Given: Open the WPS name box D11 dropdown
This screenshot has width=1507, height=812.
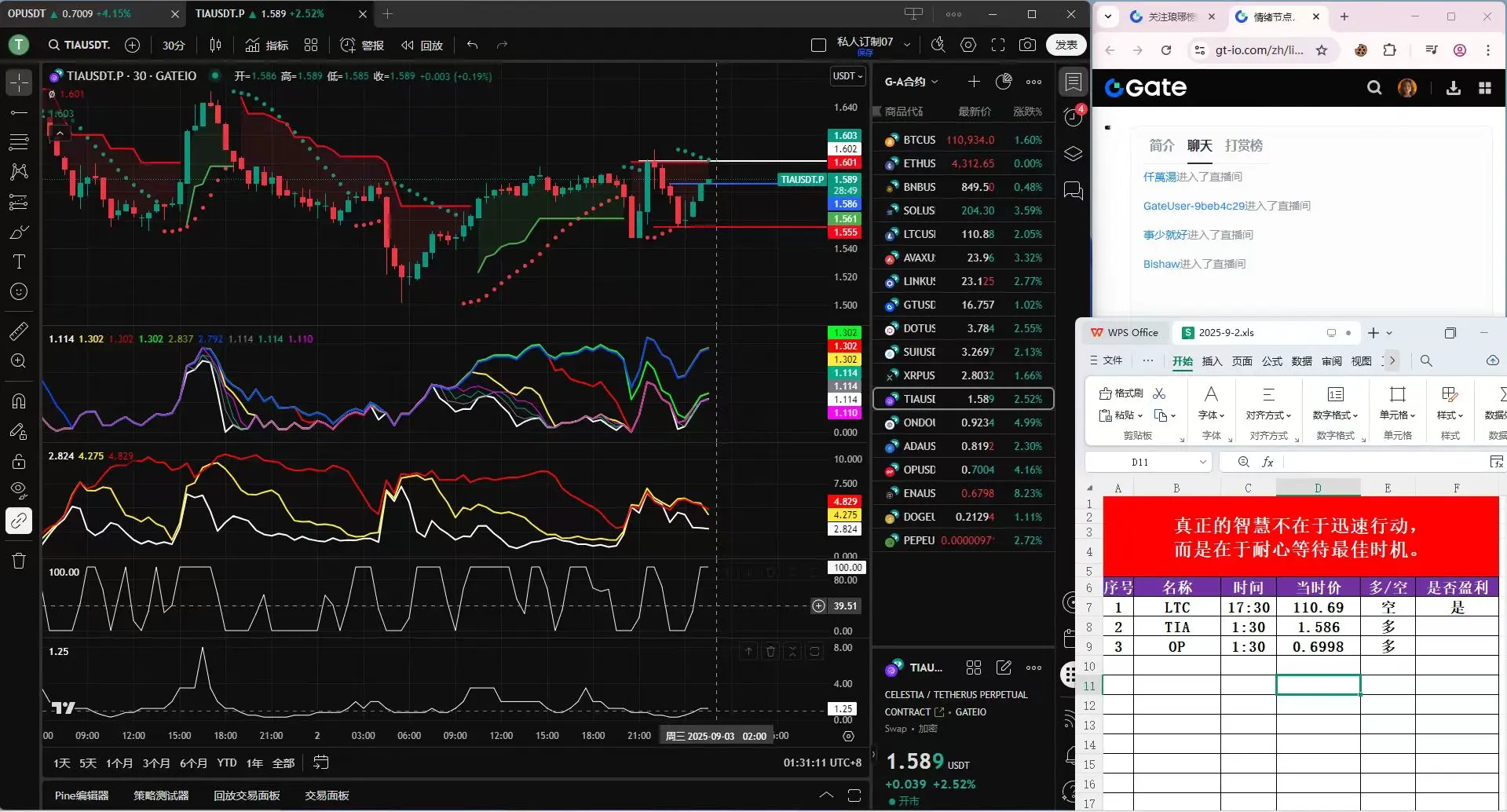Looking at the screenshot, I should [1203, 463].
